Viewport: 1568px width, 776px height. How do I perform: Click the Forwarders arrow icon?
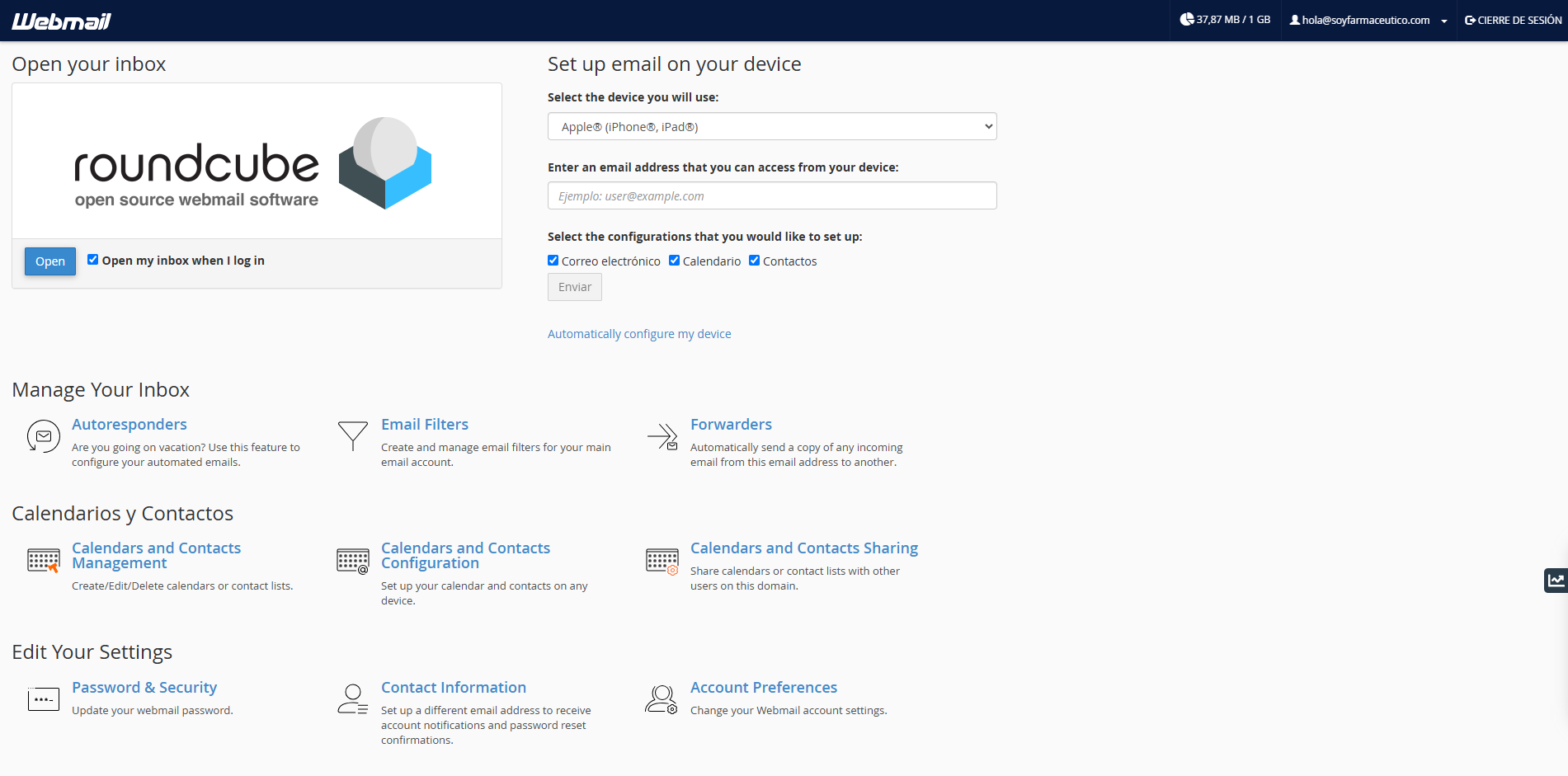pos(662,435)
